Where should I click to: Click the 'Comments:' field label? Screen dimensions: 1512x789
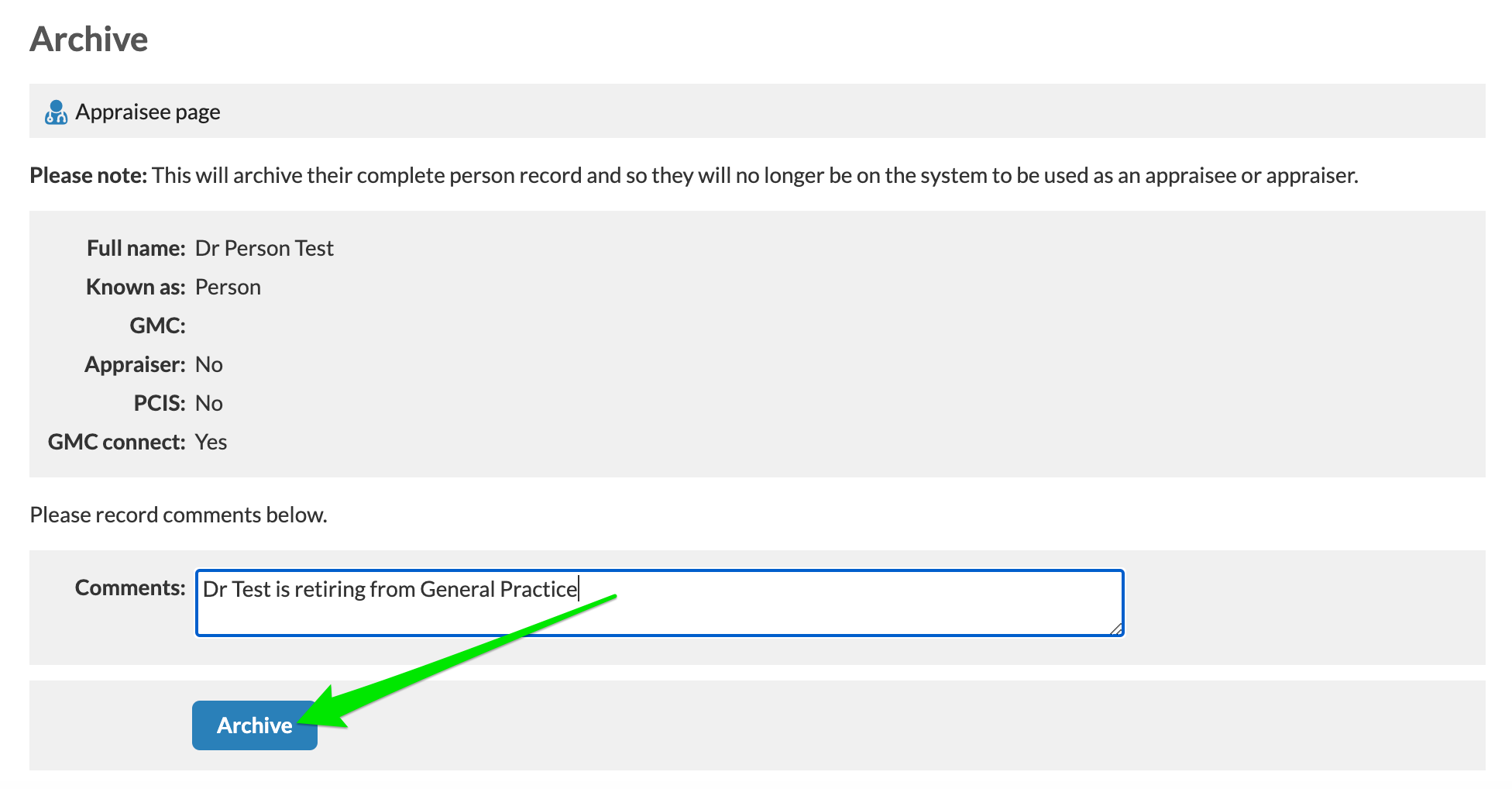tap(130, 588)
